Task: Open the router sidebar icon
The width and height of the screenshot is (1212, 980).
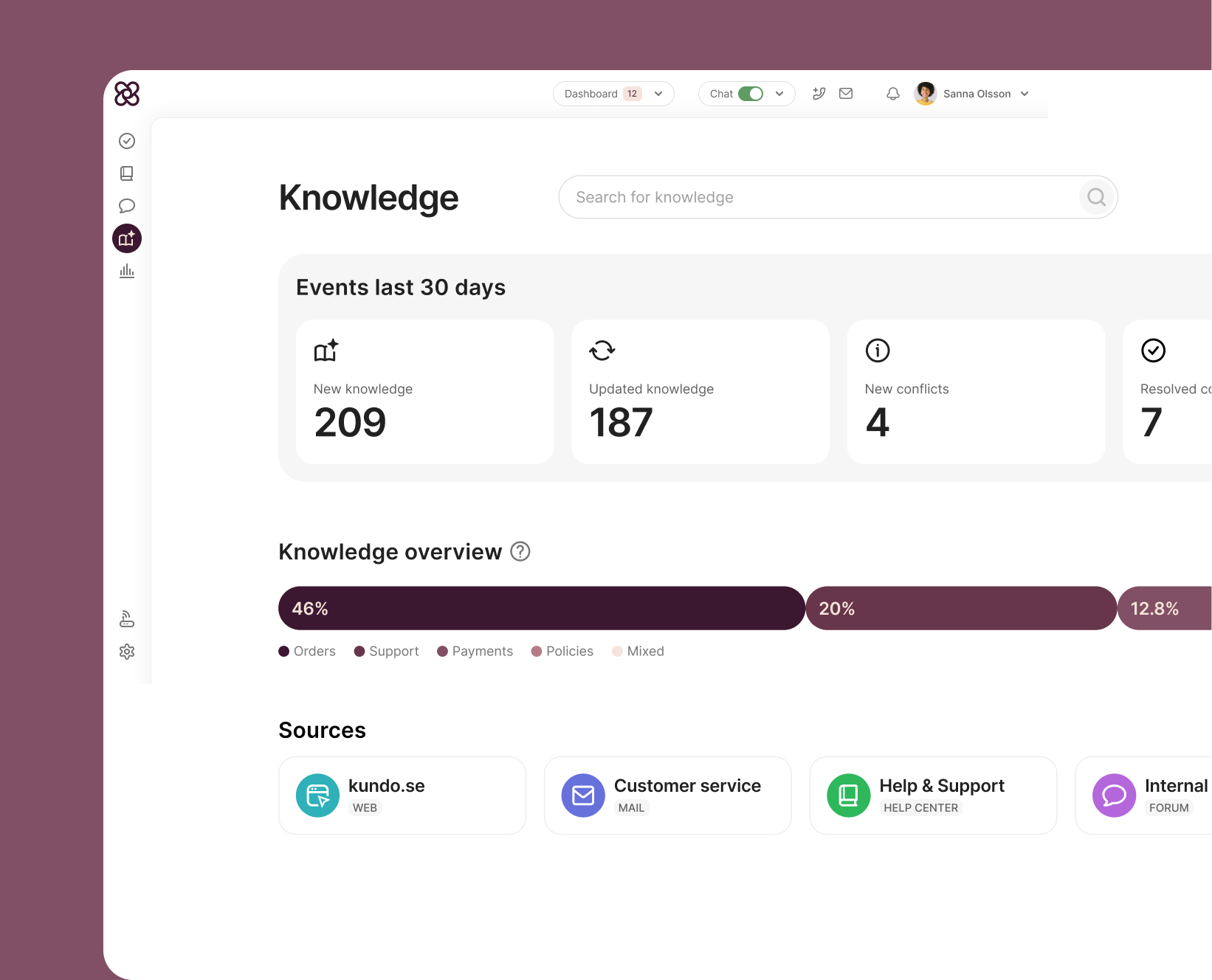Action: coord(127,619)
